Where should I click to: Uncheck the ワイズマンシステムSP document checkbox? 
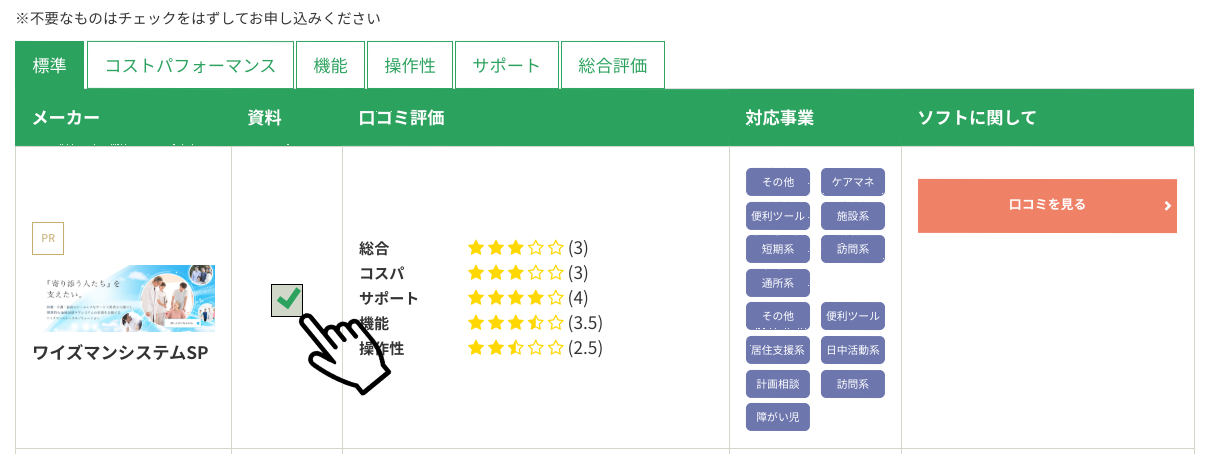pyautogui.click(x=287, y=299)
